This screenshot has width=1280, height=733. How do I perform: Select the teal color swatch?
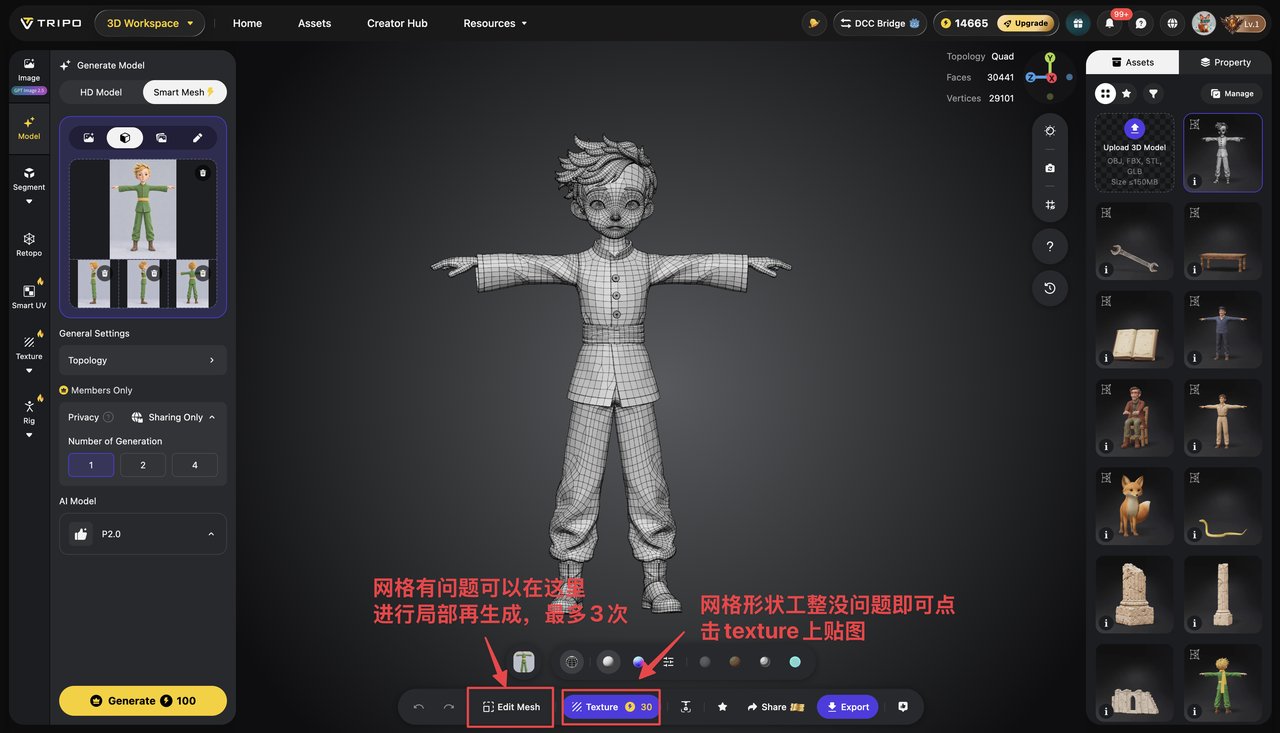(x=795, y=662)
